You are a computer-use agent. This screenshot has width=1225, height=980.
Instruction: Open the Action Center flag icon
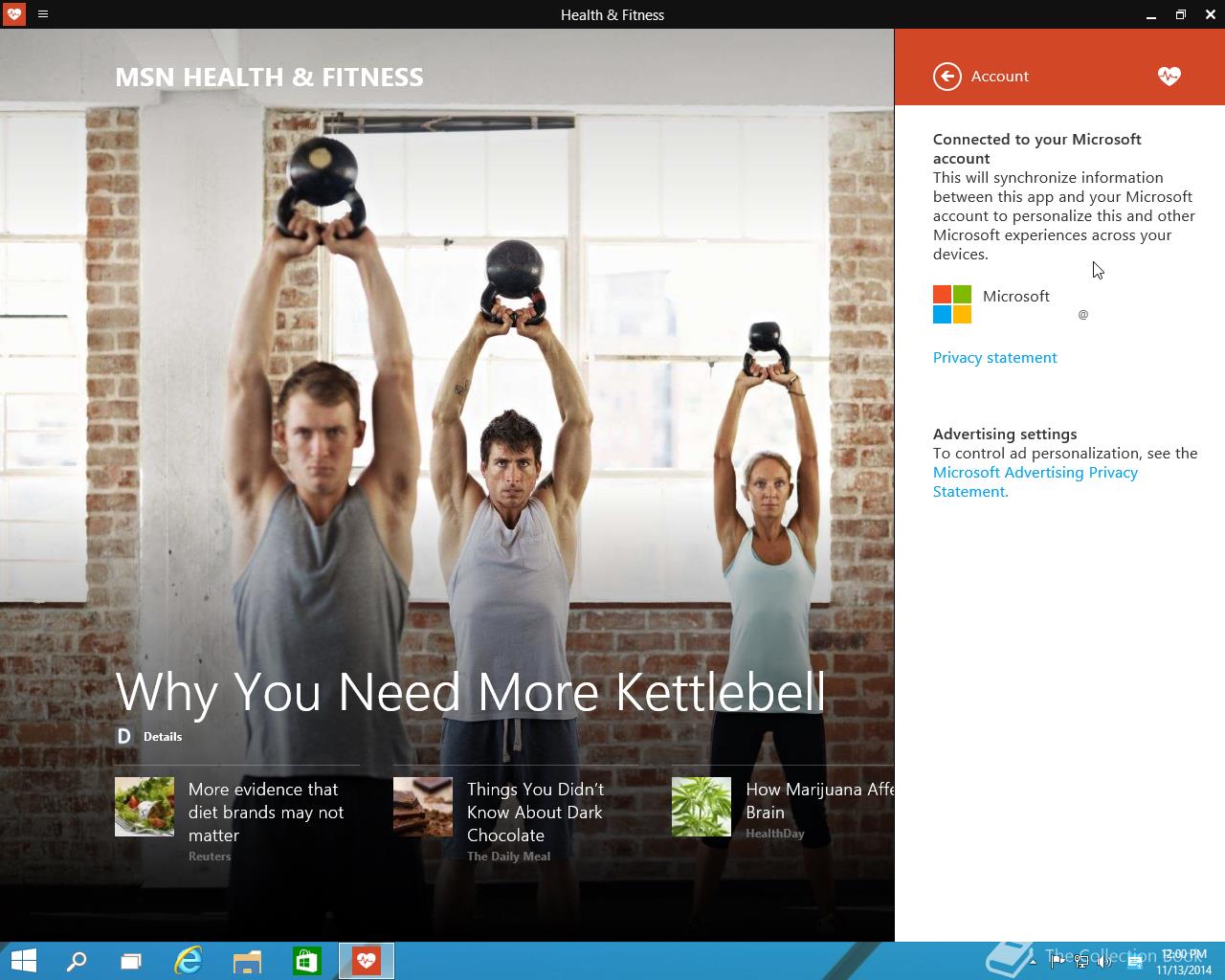coord(1058,962)
